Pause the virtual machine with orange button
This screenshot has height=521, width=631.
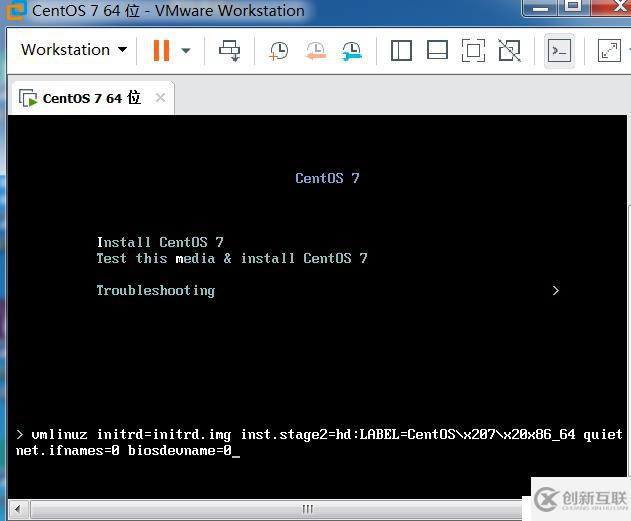(161, 50)
